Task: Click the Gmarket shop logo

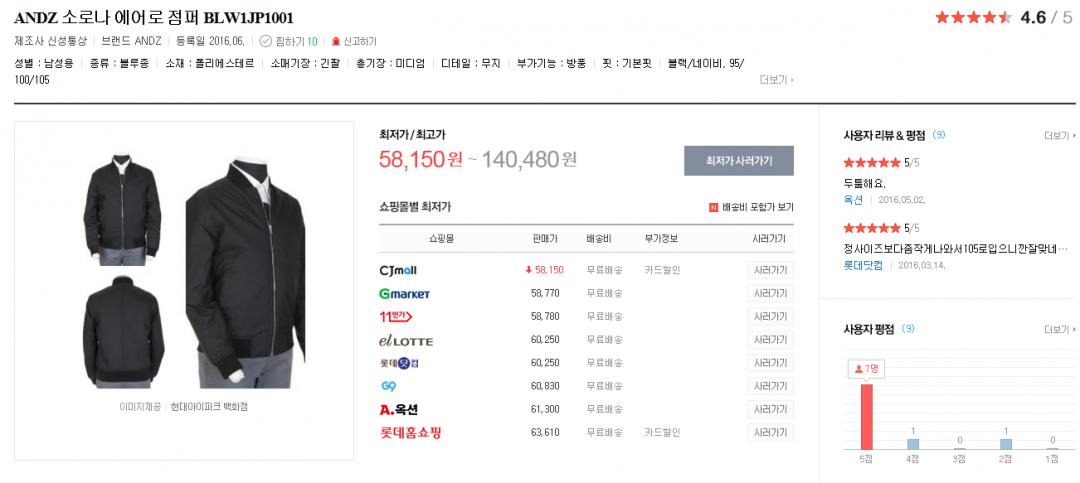Action: tap(404, 293)
